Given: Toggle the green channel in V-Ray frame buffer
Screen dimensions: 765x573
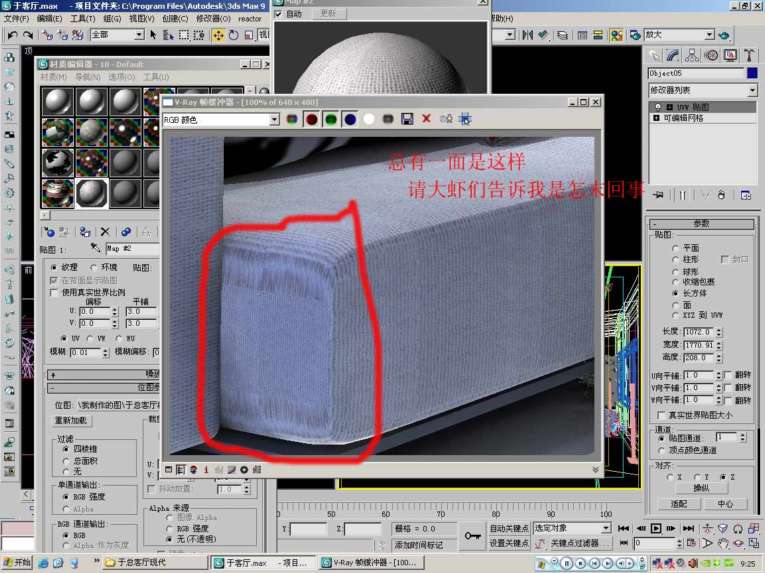Looking at the screenshot, I should pos(330,119).
